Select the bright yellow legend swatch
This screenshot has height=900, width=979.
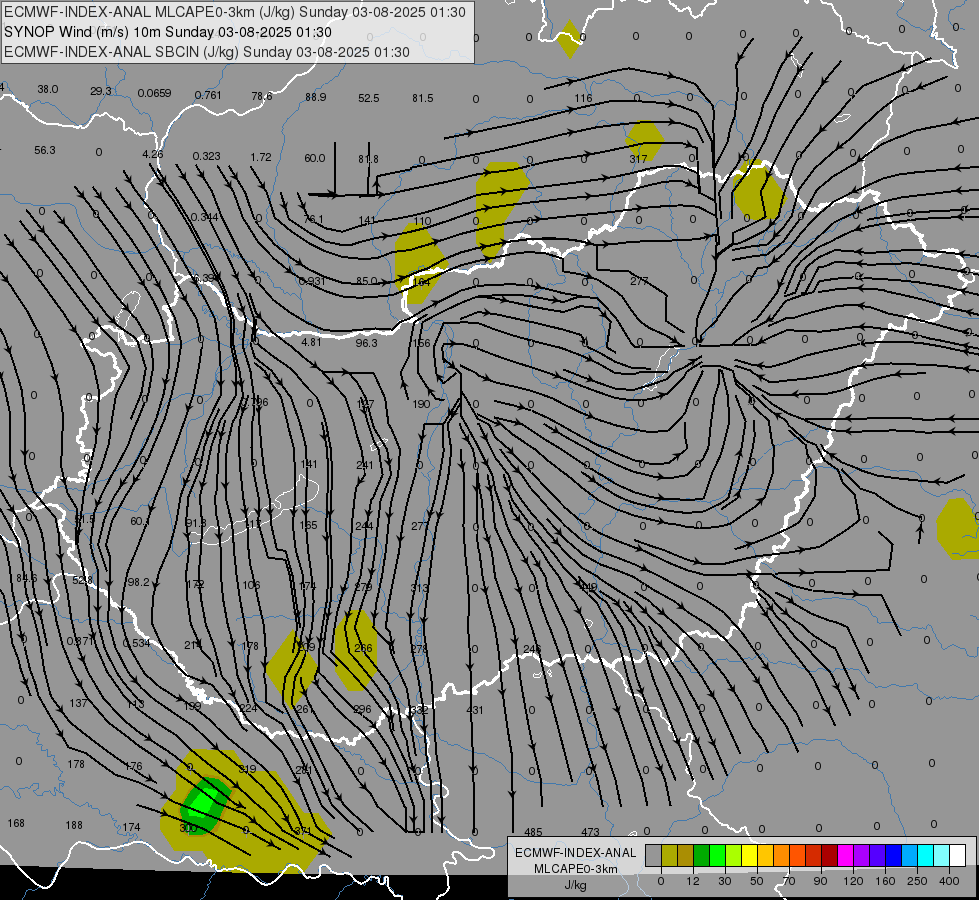point(749,855)
